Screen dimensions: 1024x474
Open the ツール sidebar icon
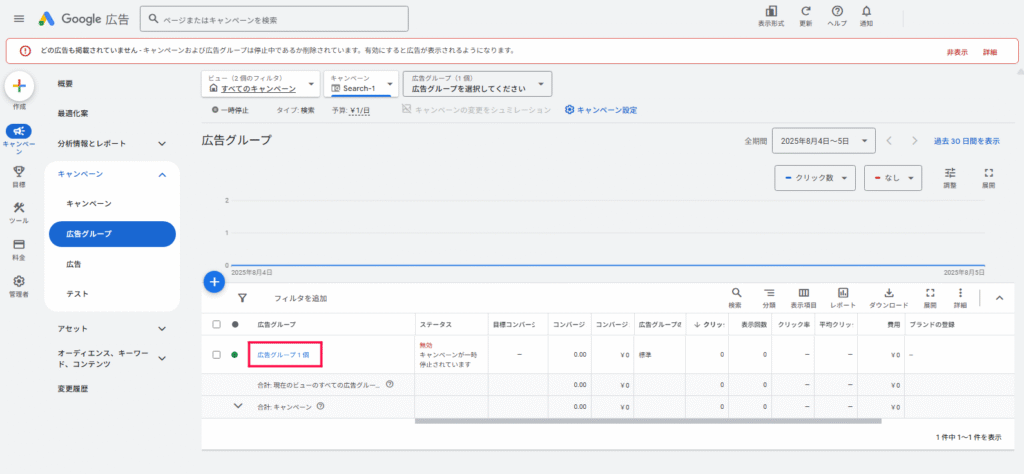click(x=19, y=208)
